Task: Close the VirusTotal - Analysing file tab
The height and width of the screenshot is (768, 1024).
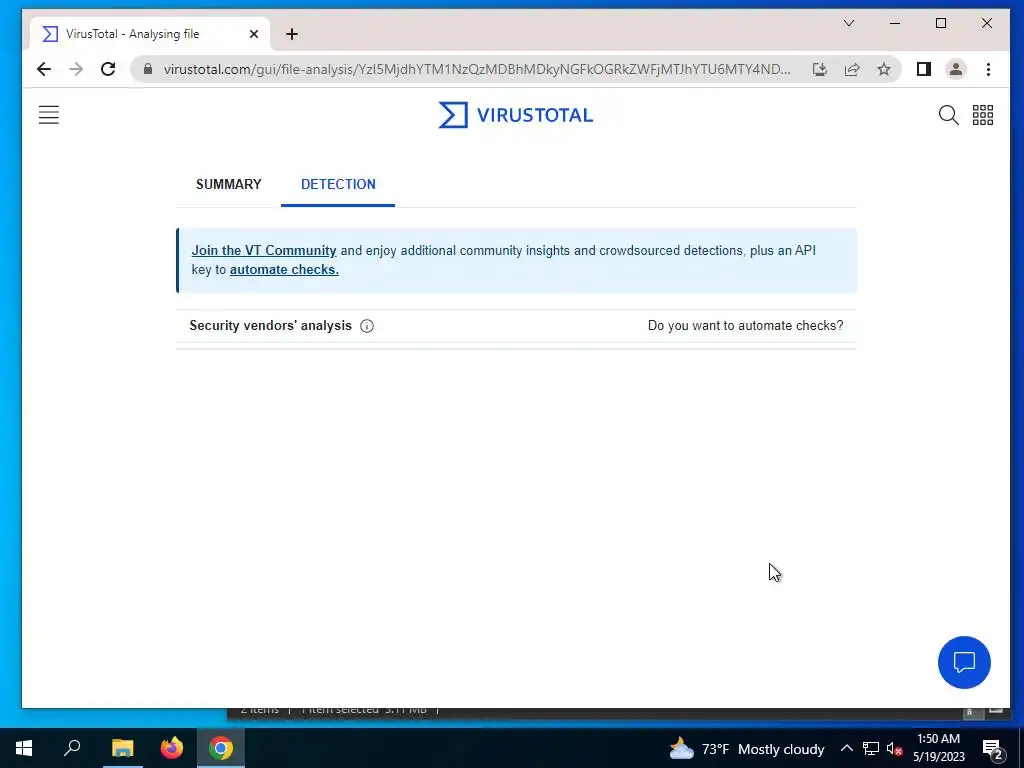Action: pos(254,34)
